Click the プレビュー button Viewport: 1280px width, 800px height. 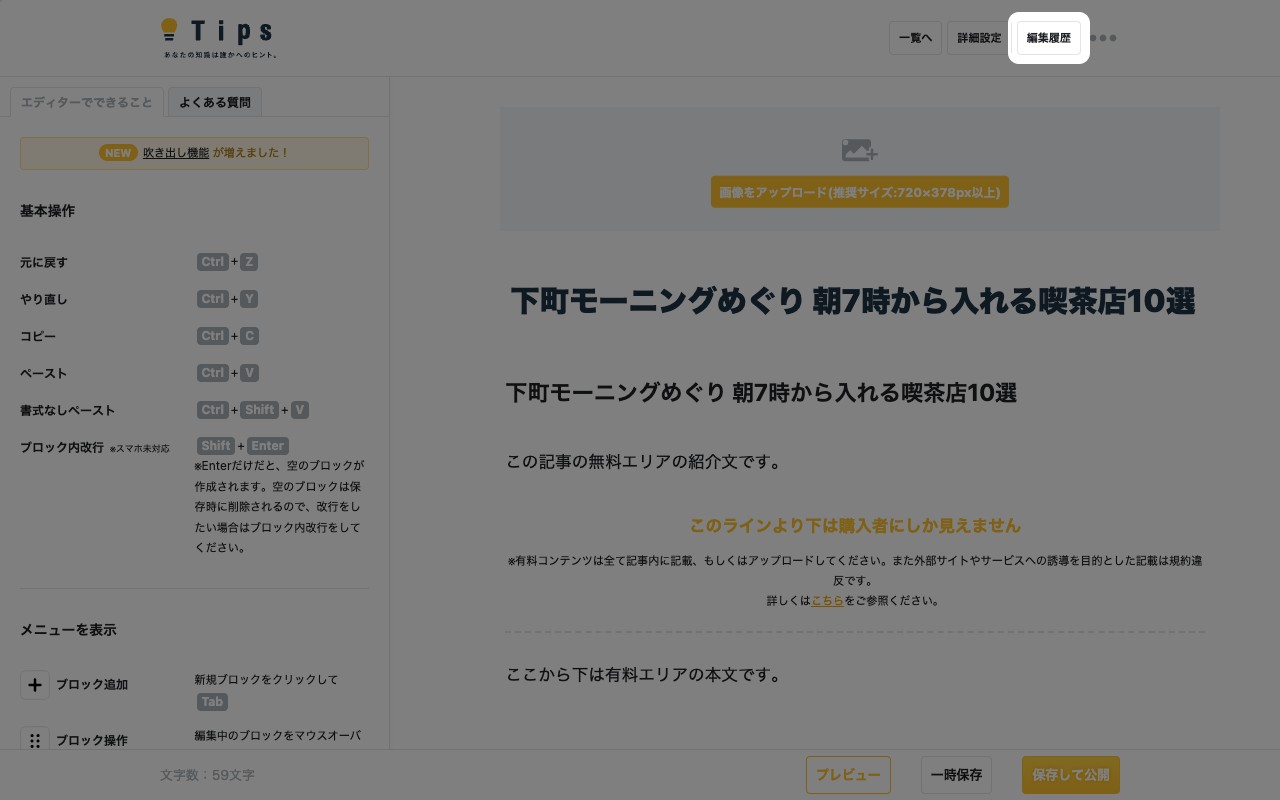click(848, 775)
